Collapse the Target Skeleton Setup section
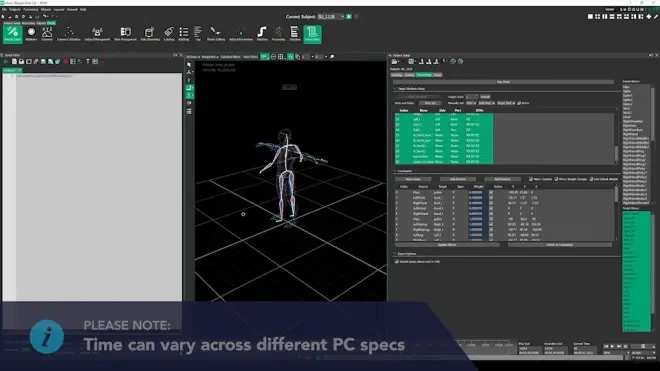660x371 pixels. click(x=395, y=89)
